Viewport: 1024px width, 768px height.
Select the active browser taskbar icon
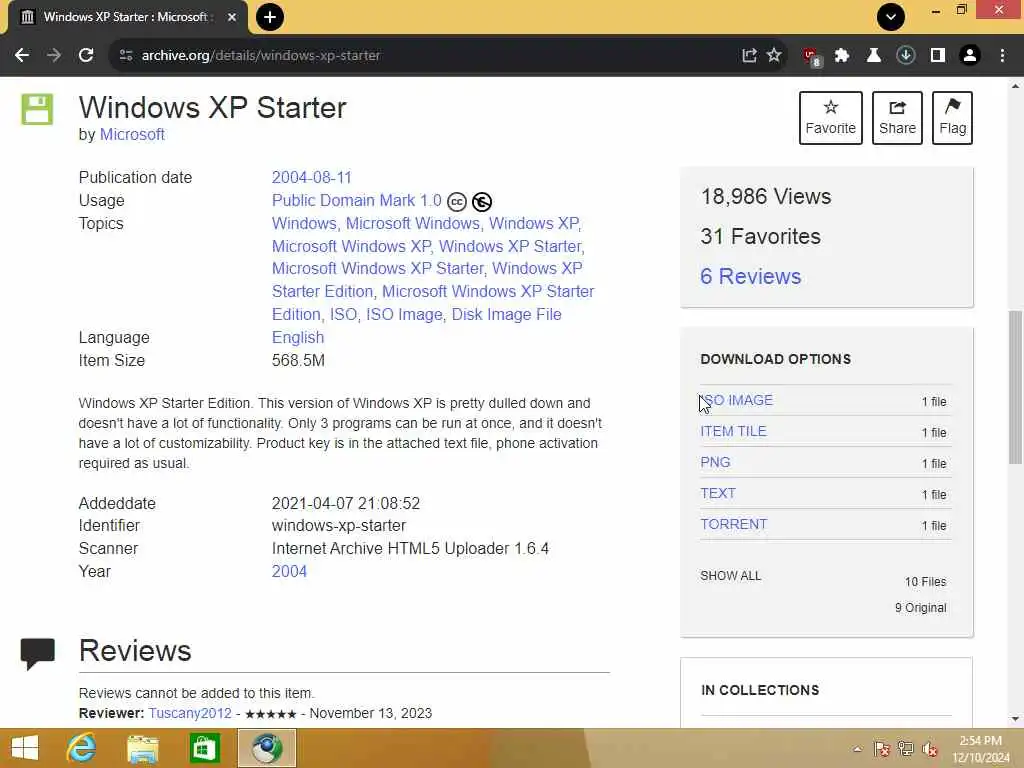tap(266, 748)
